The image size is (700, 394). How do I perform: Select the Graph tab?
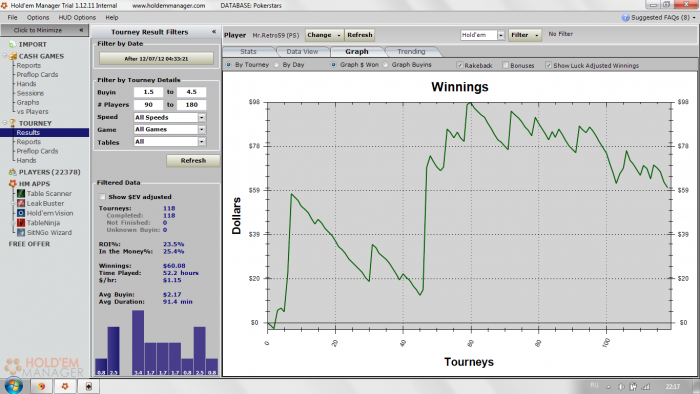coord(357,52)
